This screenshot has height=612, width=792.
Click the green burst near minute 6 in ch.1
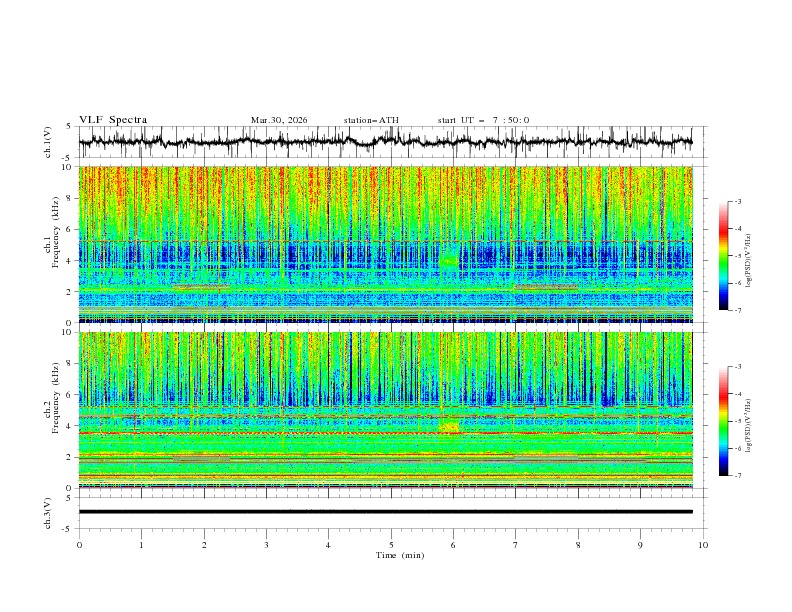click(x=449, y=262)
